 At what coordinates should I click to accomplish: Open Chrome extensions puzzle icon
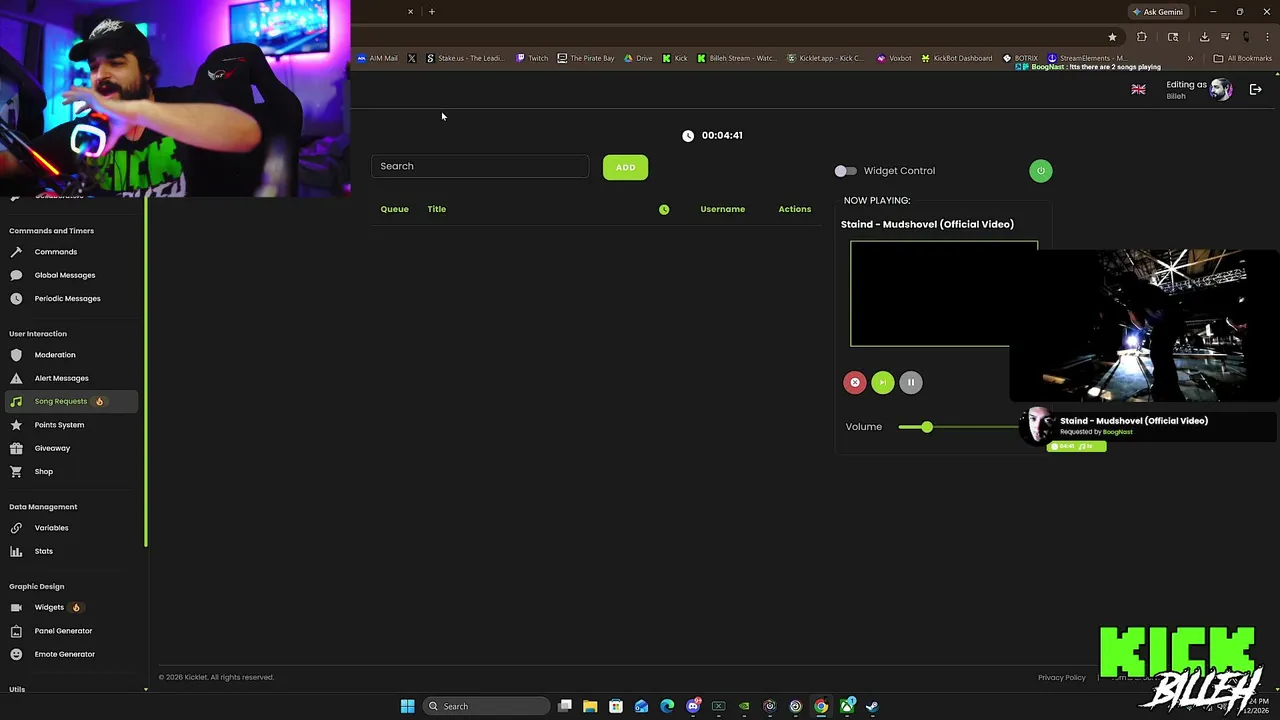[1142, 37]
